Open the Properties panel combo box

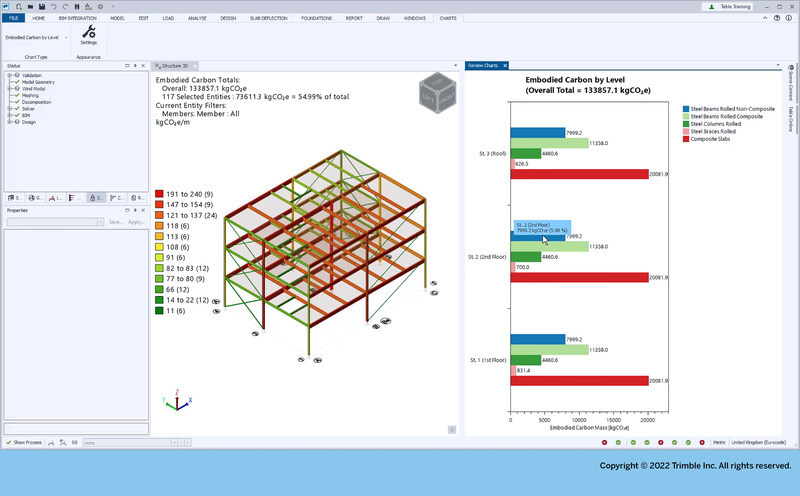[56, 222]
